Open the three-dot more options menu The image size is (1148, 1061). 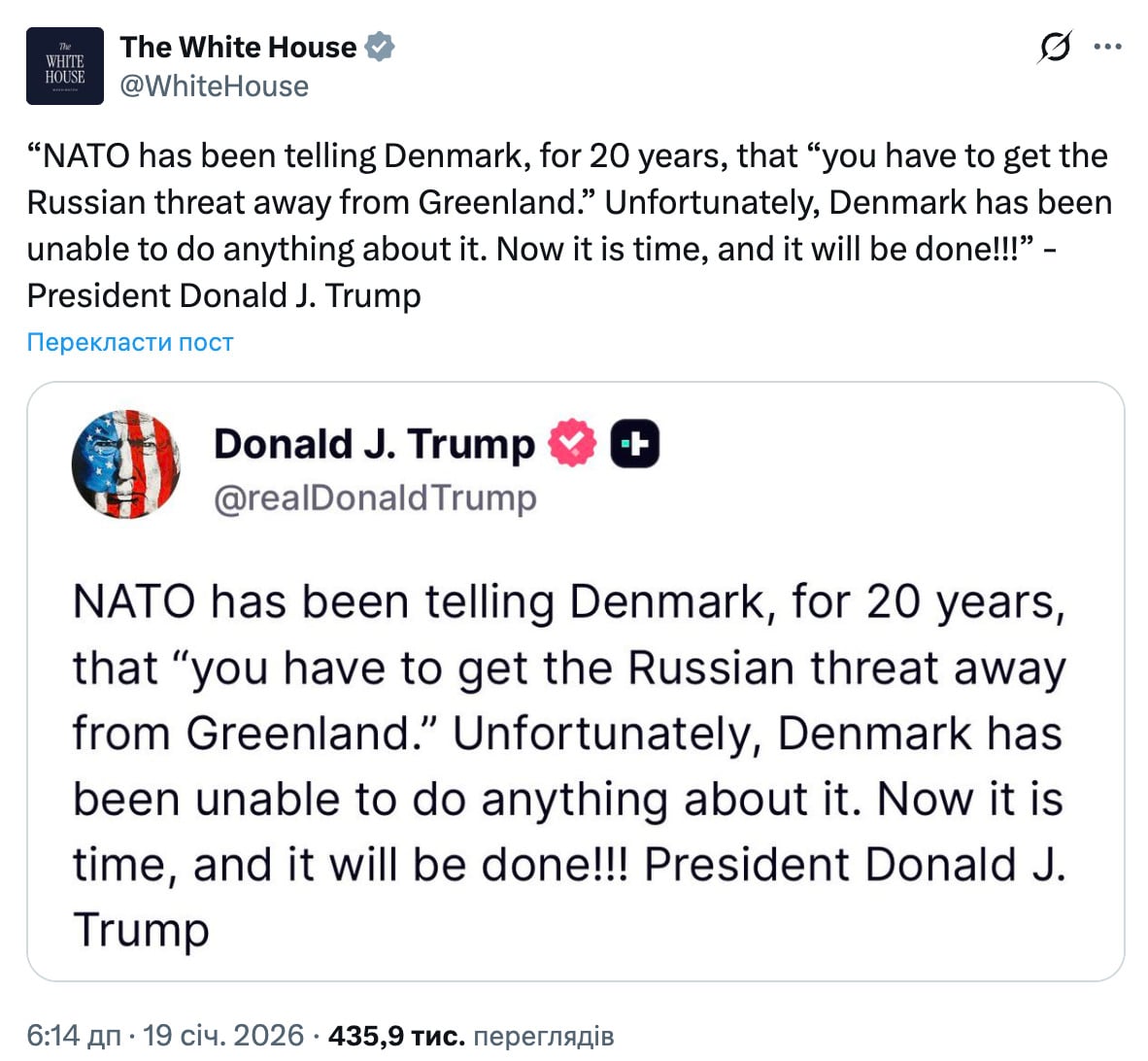(x=1108, y=47)
